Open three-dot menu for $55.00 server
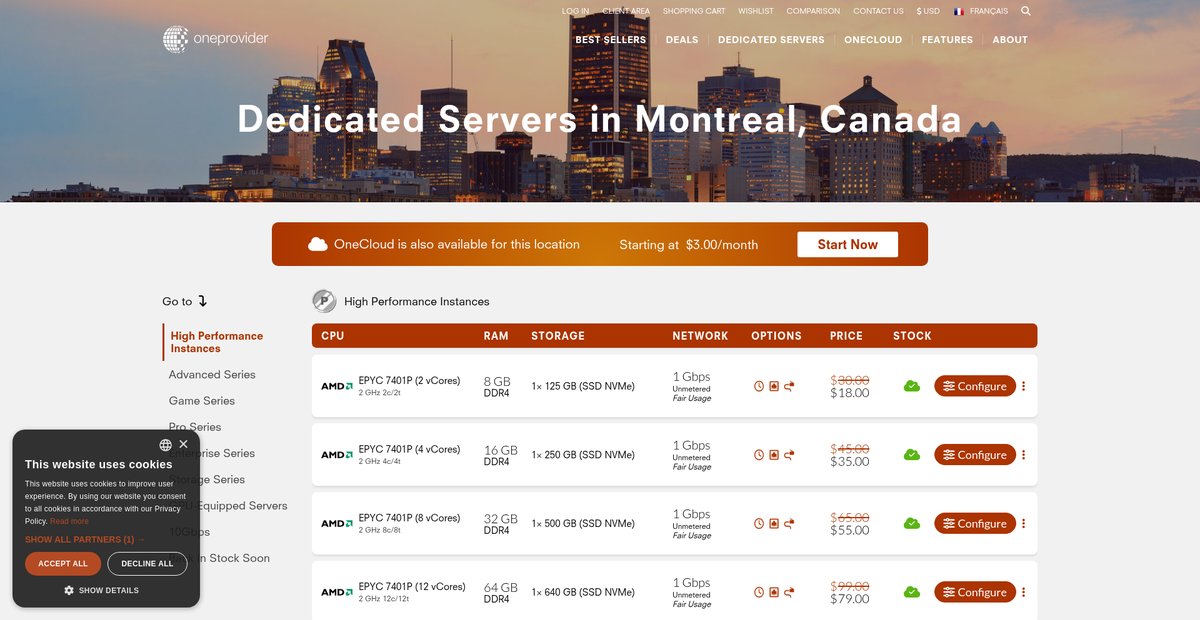Screen dimensions: 1200x620 [x=1023, y=523]
